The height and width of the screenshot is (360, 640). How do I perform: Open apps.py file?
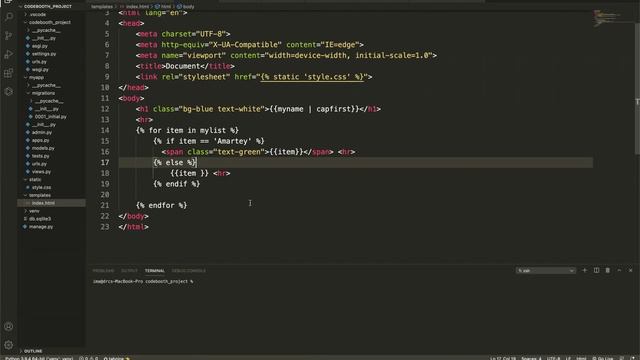[40, 140]
